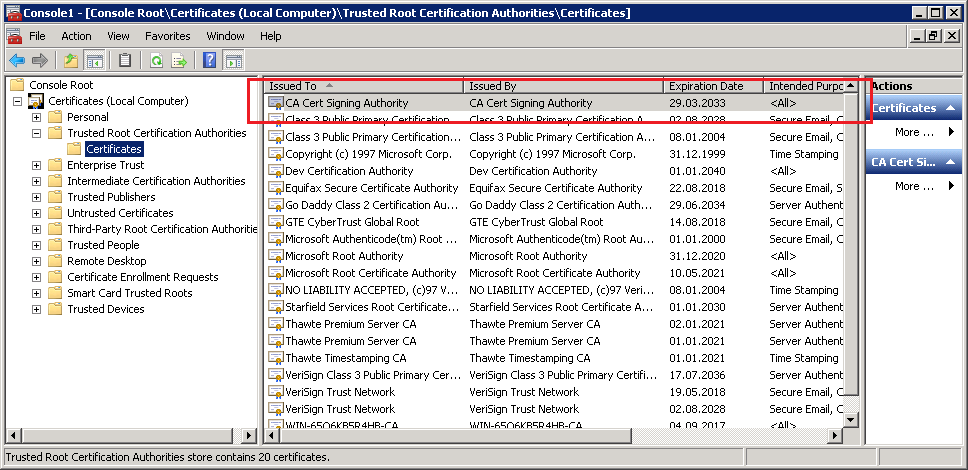This screenshot has width=968, height=470.
Task: Click certificate icon of Copyright (c) 1997 Microsoft Corp.
Action: (x=275, y=154)
